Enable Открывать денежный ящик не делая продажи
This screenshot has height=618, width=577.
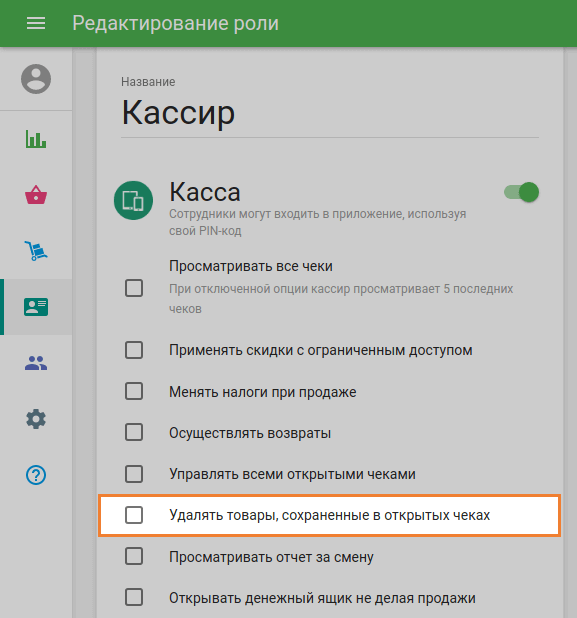point(134,598)
